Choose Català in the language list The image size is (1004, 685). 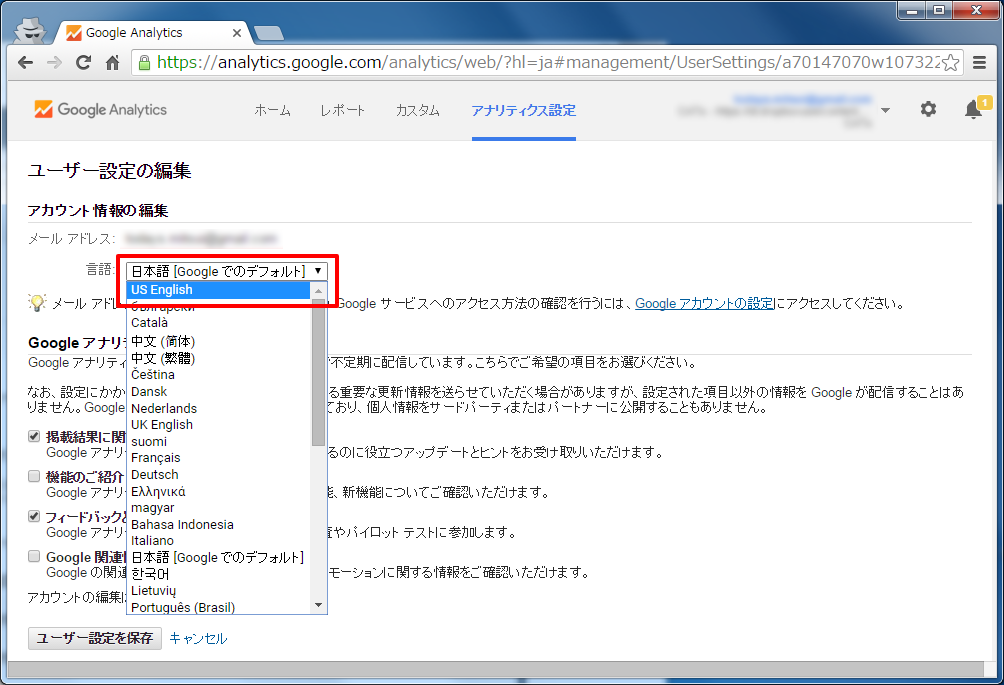[x=218, y=323]
